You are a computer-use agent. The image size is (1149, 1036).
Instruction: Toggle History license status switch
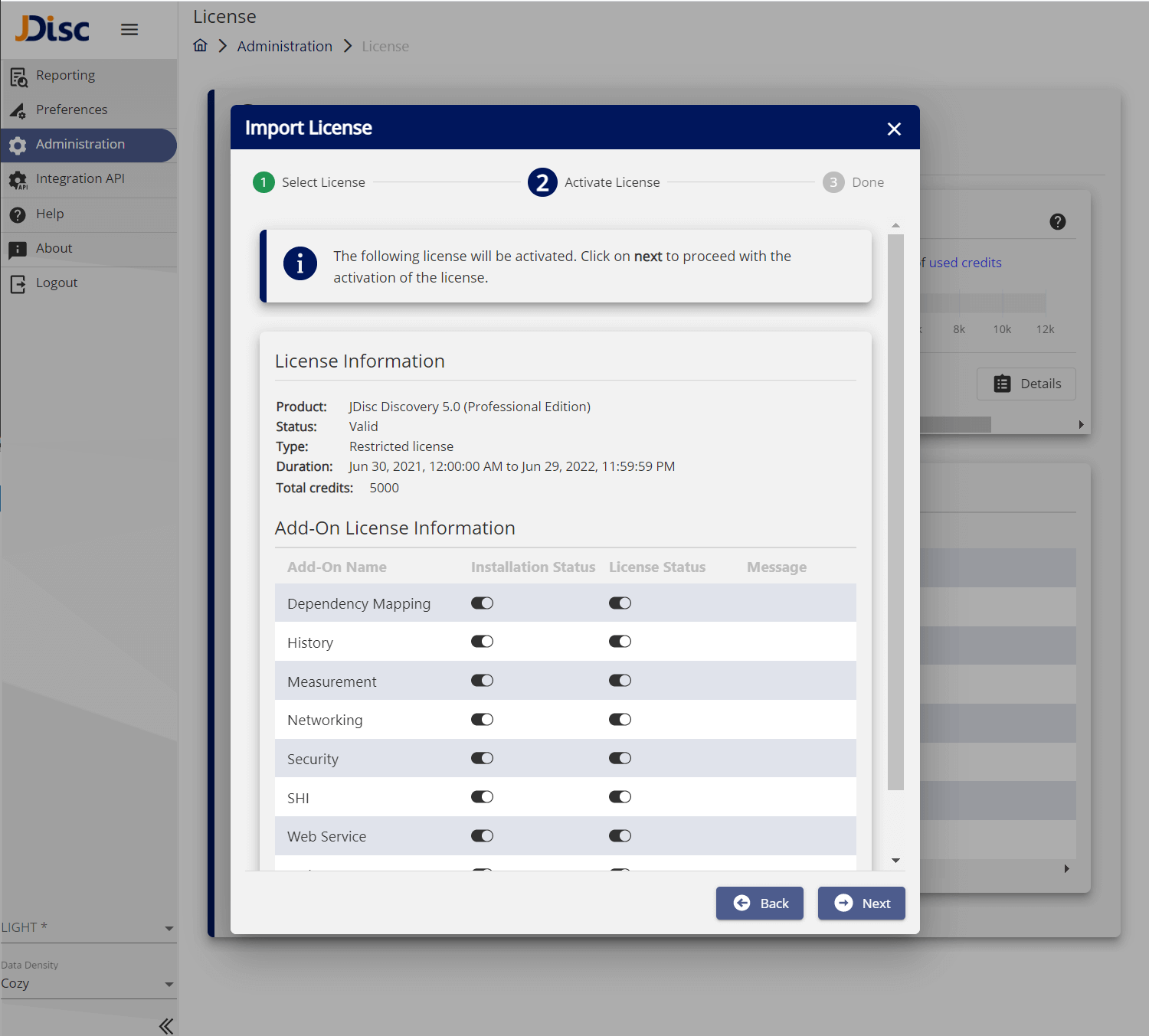pos(620,642)
